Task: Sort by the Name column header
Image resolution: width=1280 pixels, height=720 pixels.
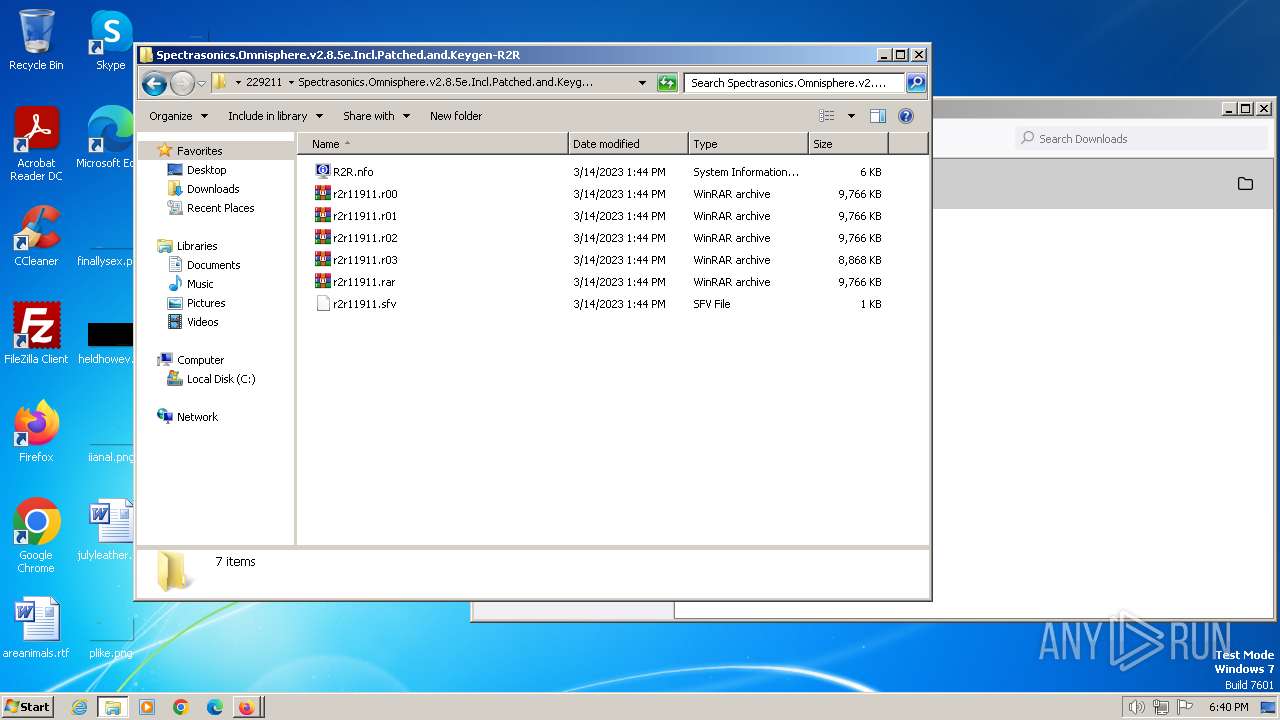Action: point(432,144)
